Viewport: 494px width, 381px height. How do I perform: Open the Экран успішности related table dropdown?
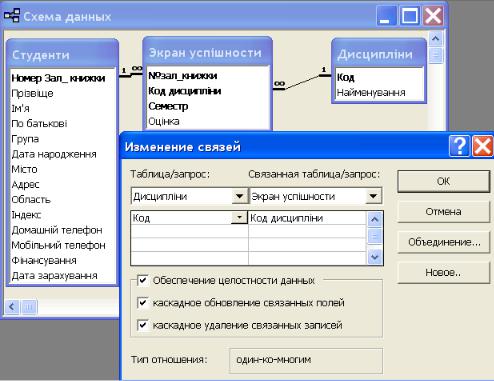coord(373,196)
